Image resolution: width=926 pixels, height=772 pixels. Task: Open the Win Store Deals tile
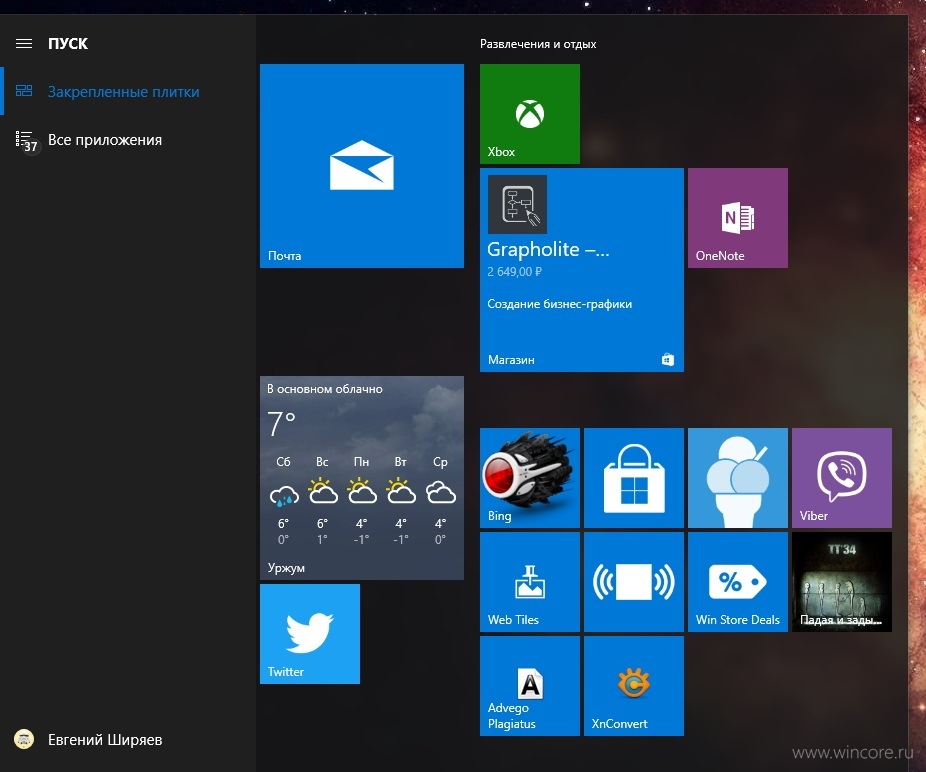point(738,582)
